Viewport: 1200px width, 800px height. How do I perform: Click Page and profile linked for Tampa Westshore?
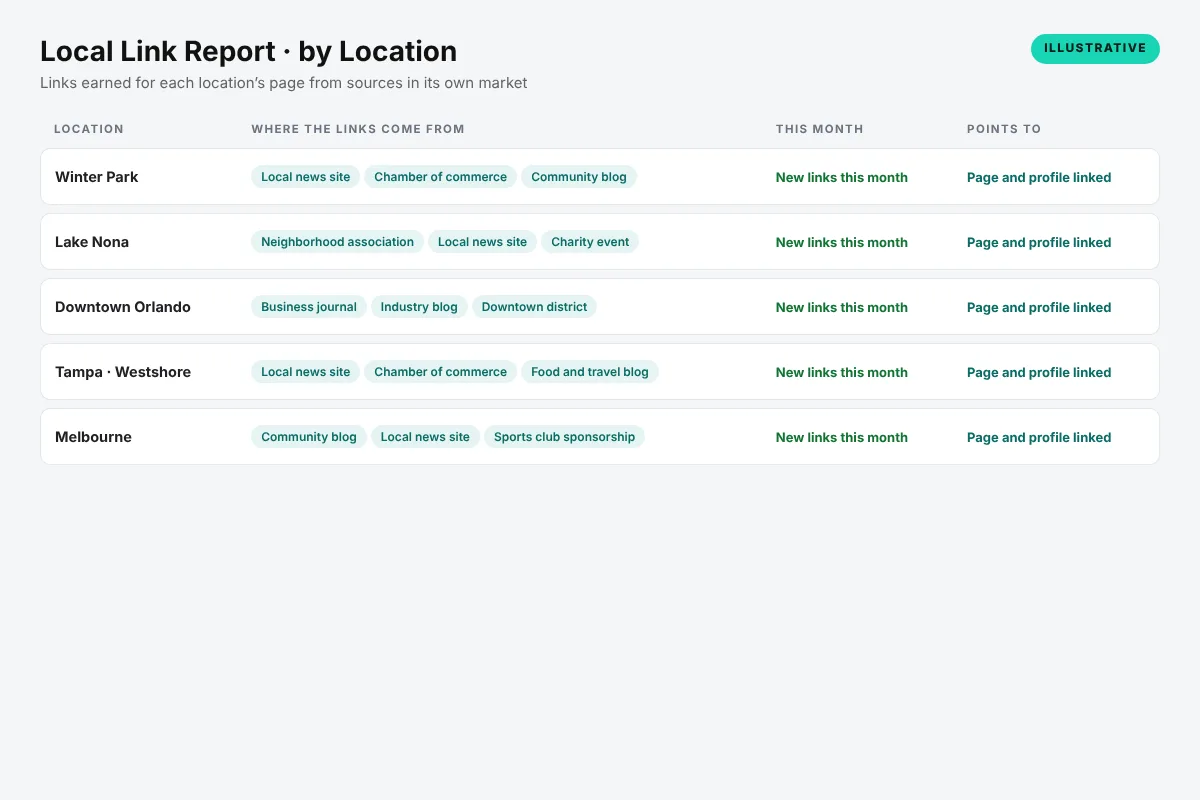point(1039,372)
